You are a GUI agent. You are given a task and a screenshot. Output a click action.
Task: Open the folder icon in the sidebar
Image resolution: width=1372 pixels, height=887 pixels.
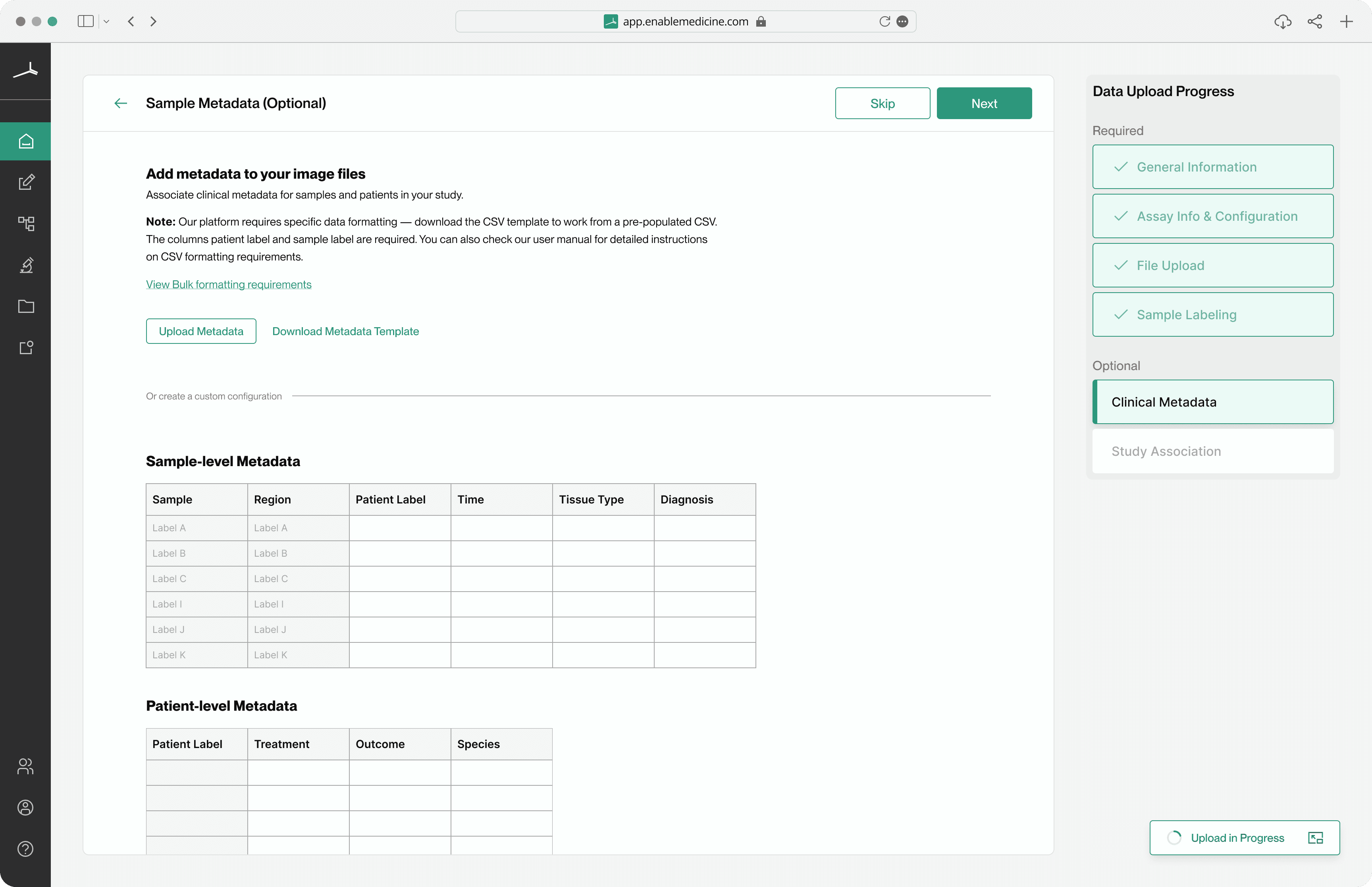point(26,306)
